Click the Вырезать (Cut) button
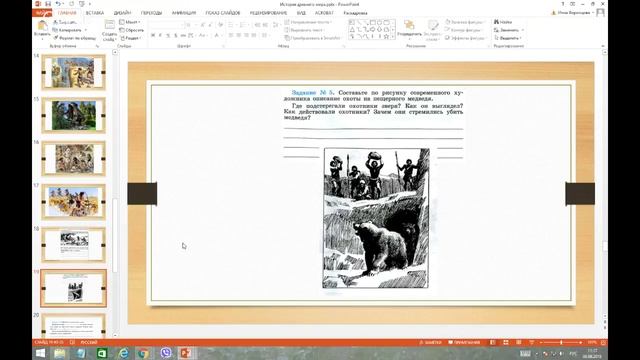640x360 pixels. pyautogui.click(x=64, y=22)
